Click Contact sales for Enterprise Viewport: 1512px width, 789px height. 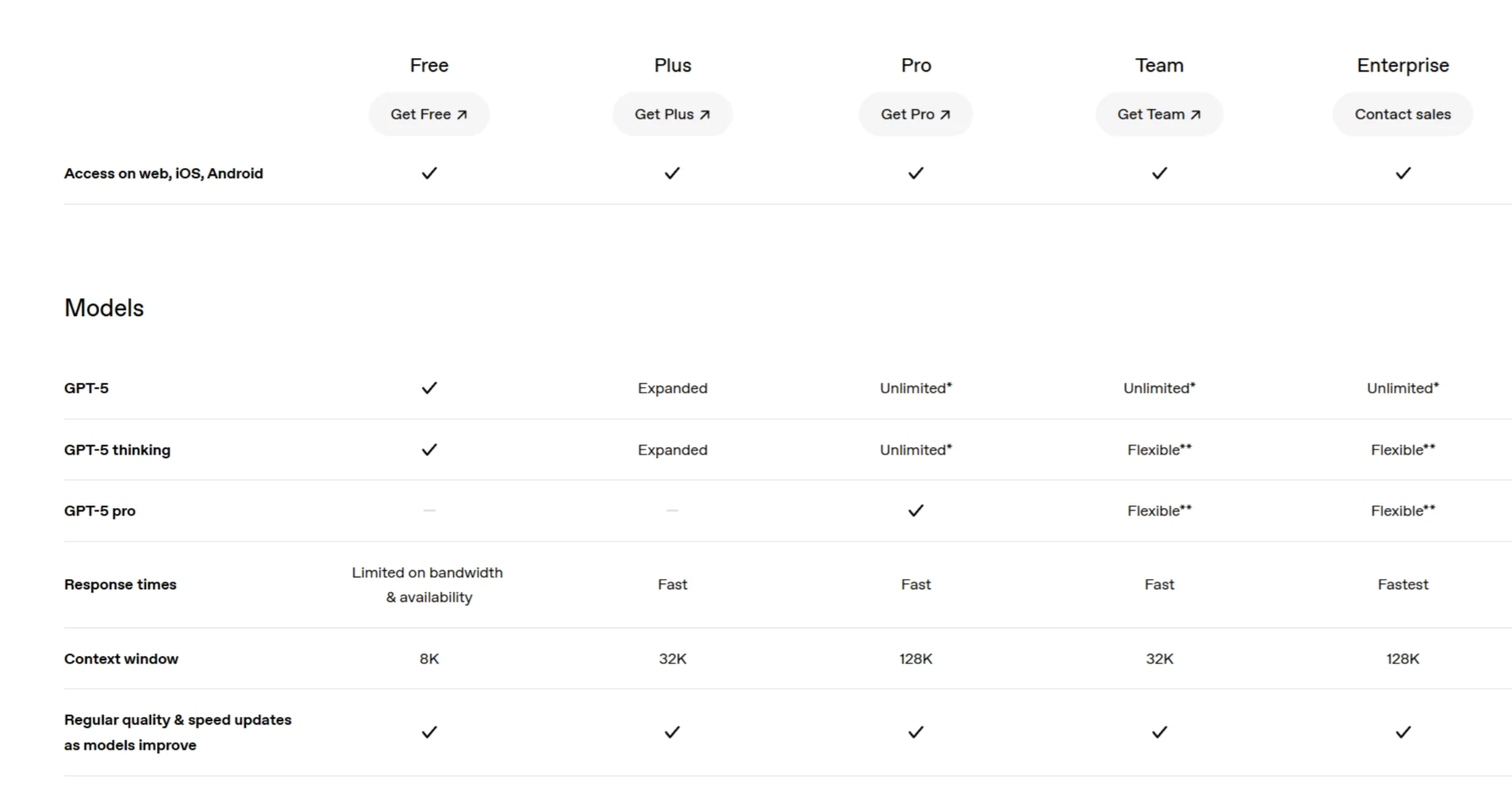coord(1403,114)
